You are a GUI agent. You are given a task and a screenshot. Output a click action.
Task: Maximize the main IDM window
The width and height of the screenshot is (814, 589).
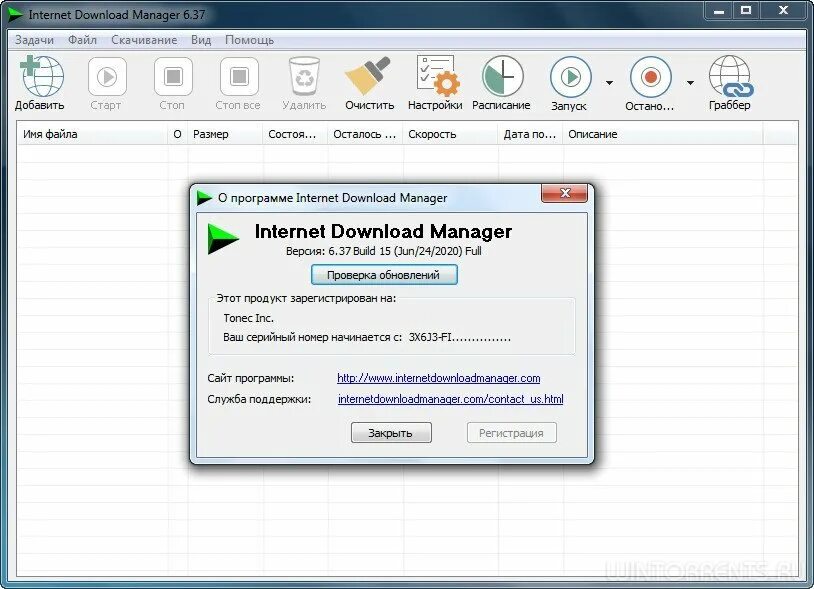coord(745,10)
